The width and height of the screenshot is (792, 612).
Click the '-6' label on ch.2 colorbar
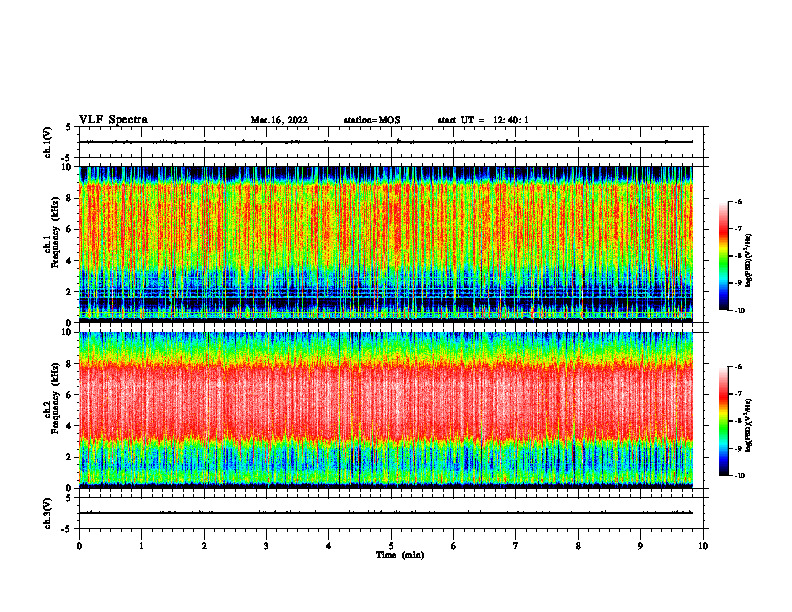tap(738, 367)
